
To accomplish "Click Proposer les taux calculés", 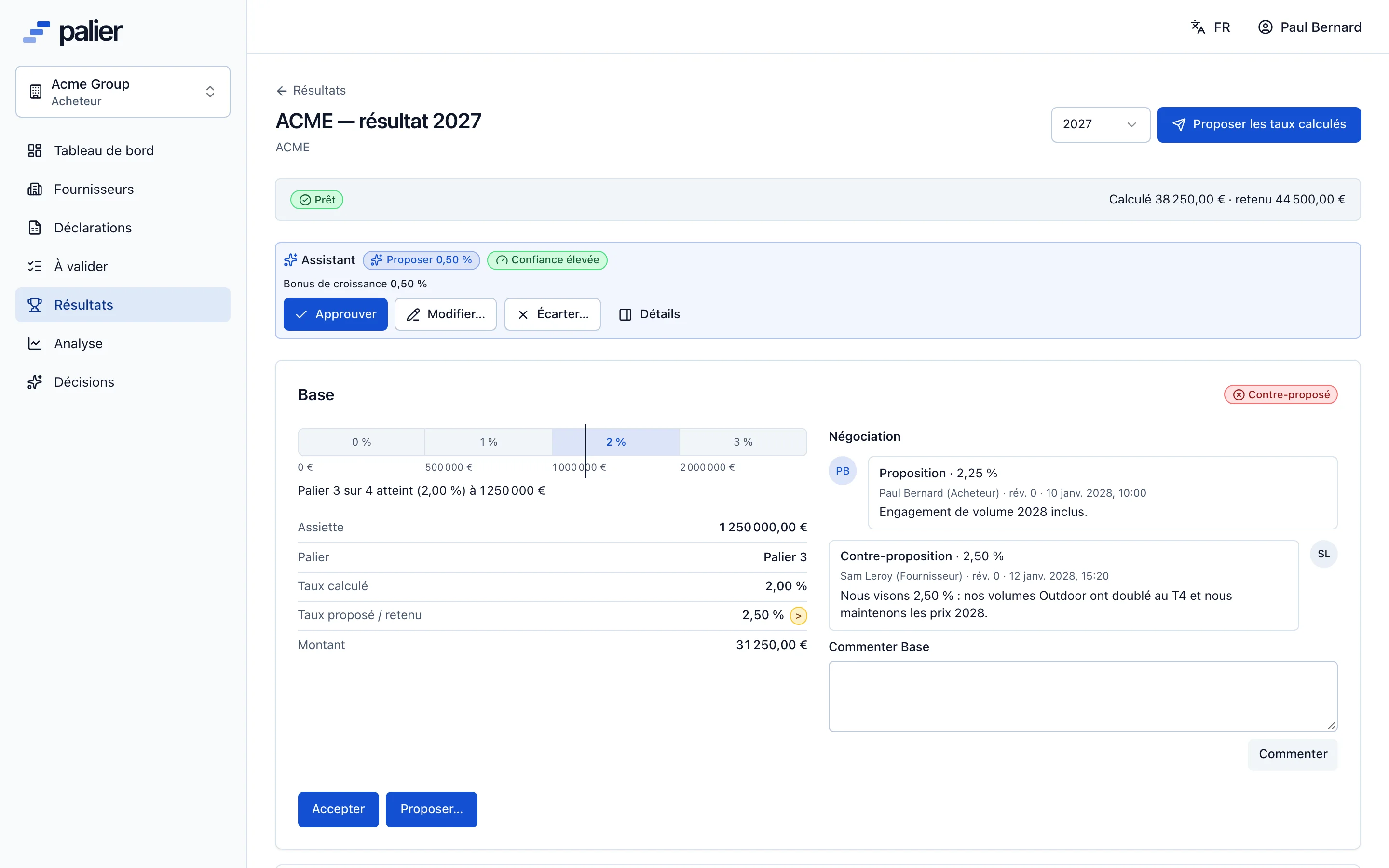I will 1258,124.
